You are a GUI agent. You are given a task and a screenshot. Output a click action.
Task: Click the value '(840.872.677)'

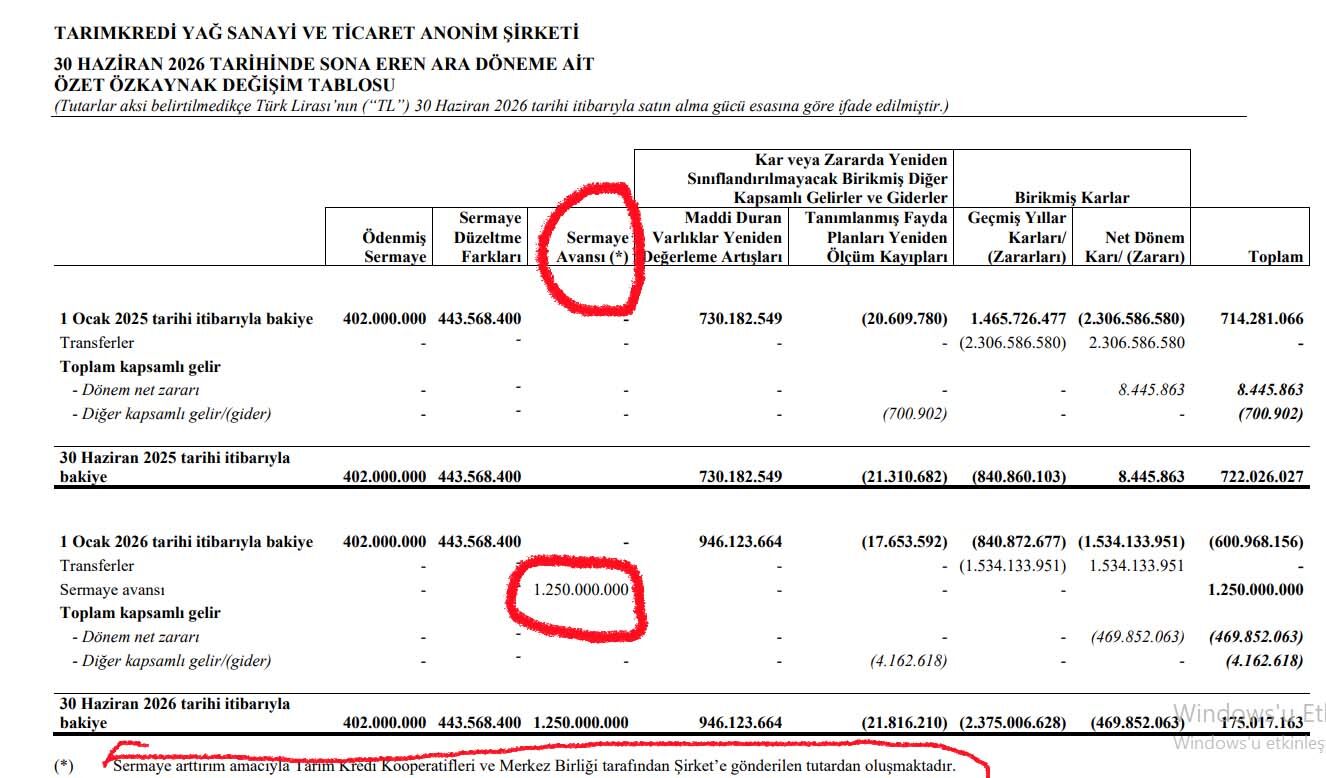tap(1019, 542)
